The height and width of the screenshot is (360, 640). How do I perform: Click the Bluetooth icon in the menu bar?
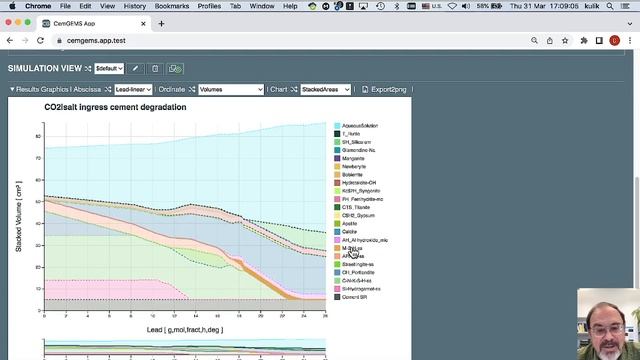(x=396, y=6)
